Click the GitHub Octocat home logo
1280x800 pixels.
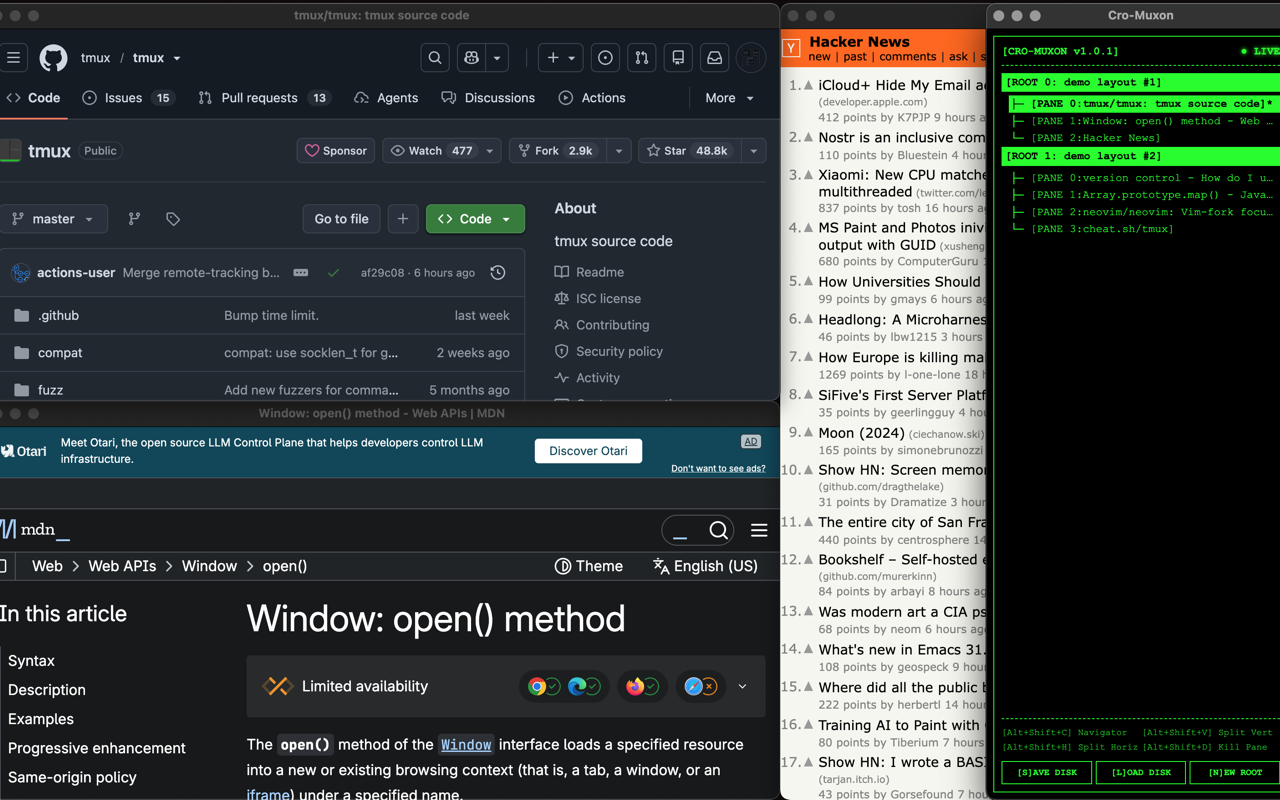tap(54, 58)
